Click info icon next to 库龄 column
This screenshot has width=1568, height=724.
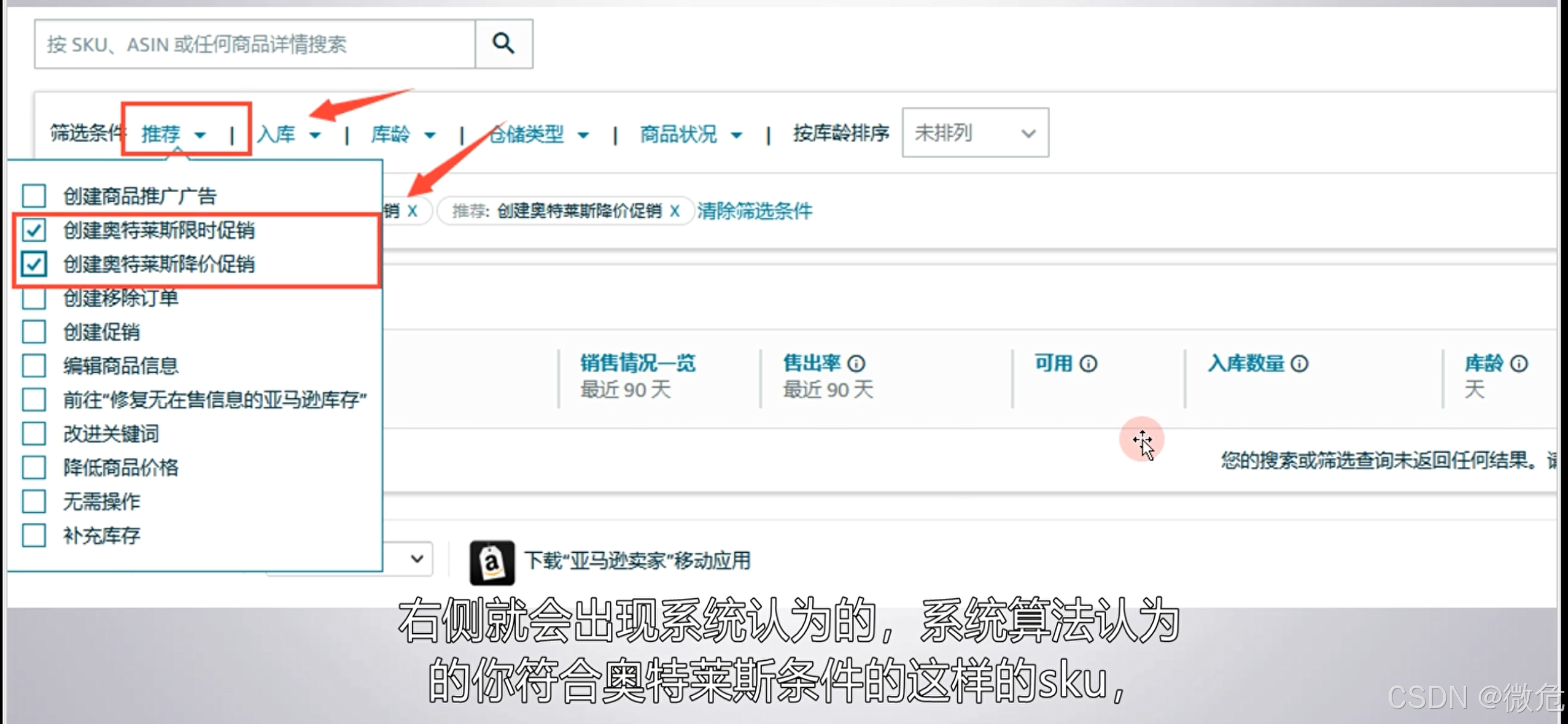[1519, 364]
